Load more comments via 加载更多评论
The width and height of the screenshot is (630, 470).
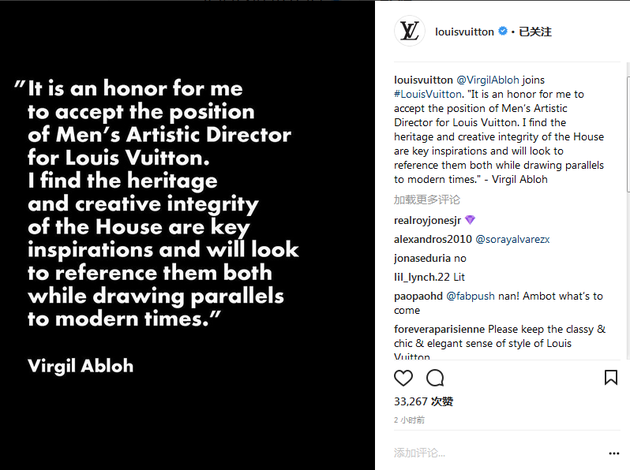point(427,200)
